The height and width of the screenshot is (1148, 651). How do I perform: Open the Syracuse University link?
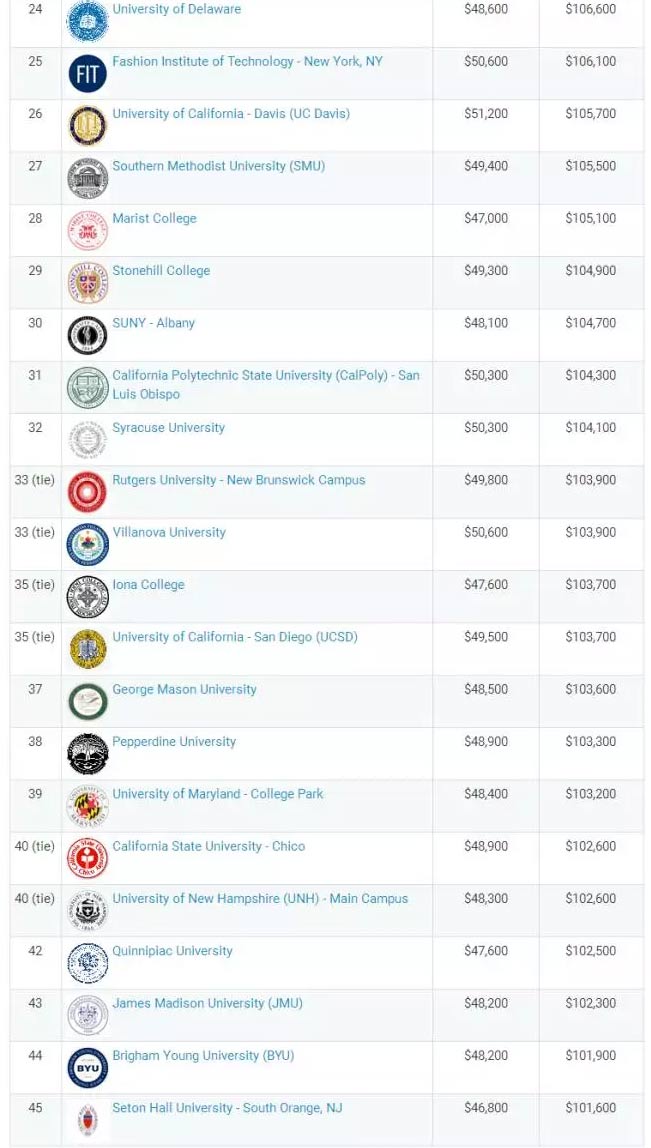click(168, 427)
